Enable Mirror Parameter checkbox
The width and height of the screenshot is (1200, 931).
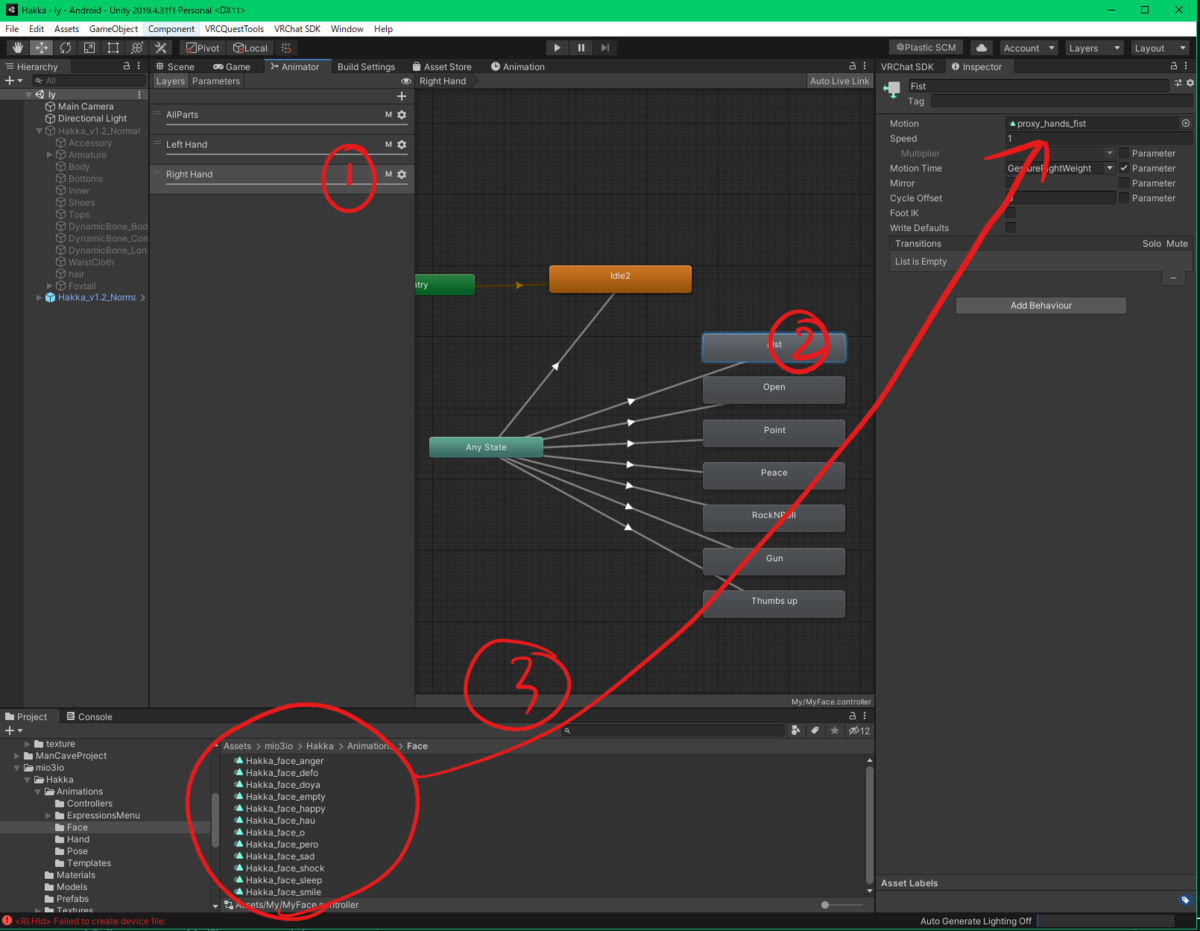point(1124,184)
